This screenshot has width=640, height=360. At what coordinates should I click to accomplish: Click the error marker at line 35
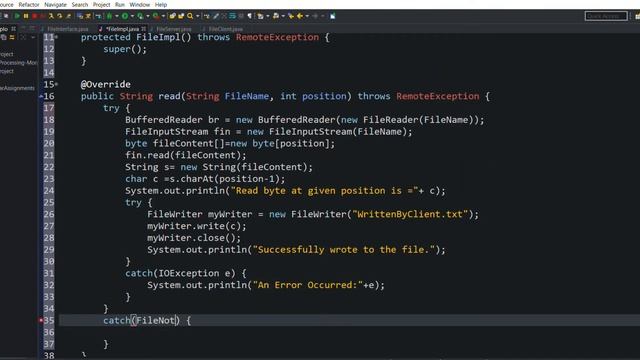click(x=41, y=320)
